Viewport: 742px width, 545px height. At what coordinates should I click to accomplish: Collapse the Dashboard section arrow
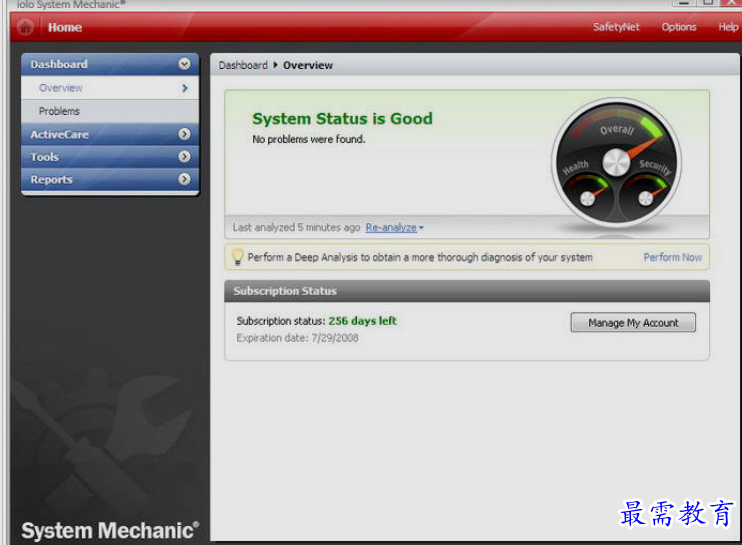pos(184,64)
